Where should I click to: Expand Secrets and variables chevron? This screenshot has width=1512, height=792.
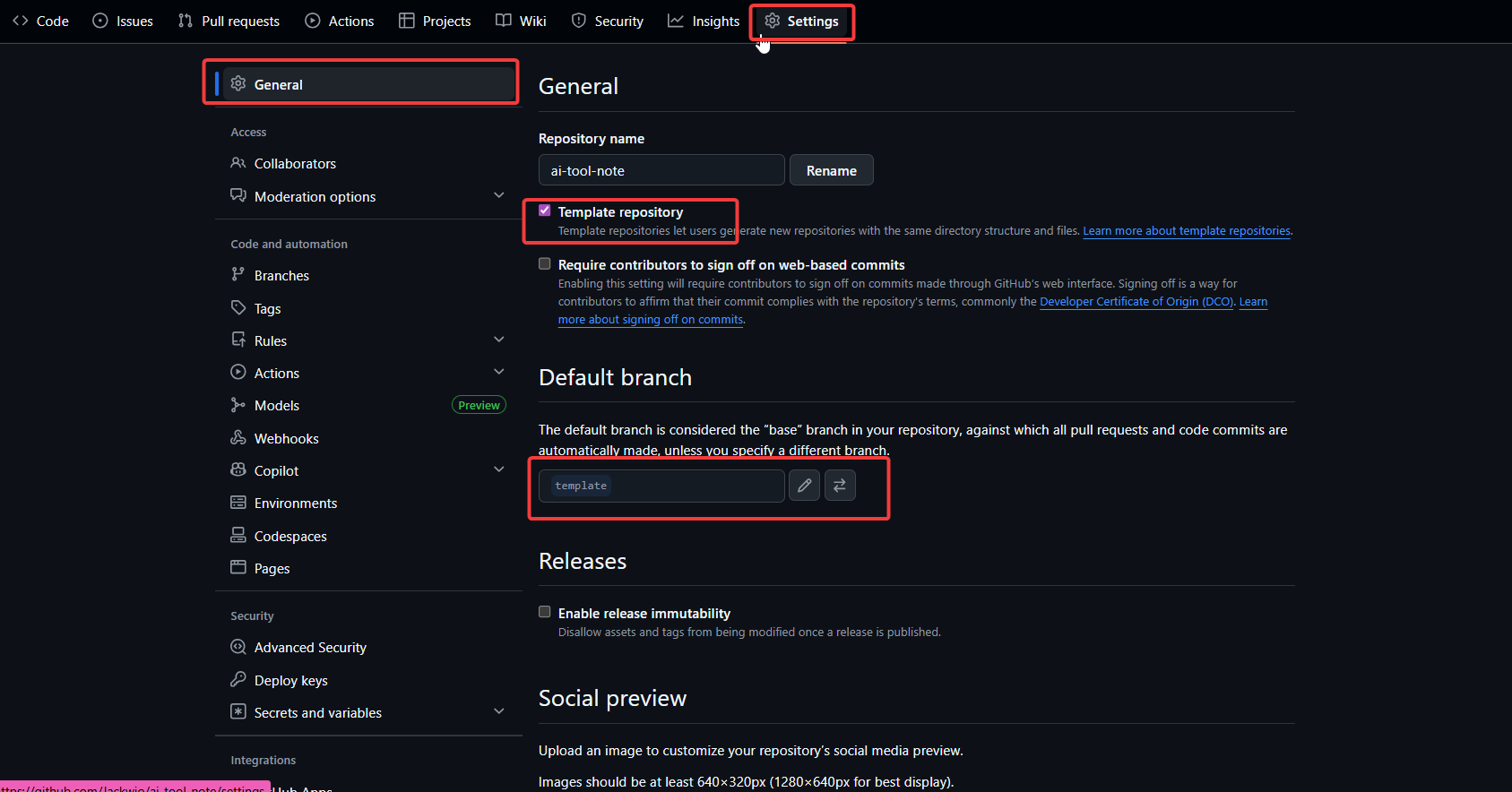tap(499, 711)
